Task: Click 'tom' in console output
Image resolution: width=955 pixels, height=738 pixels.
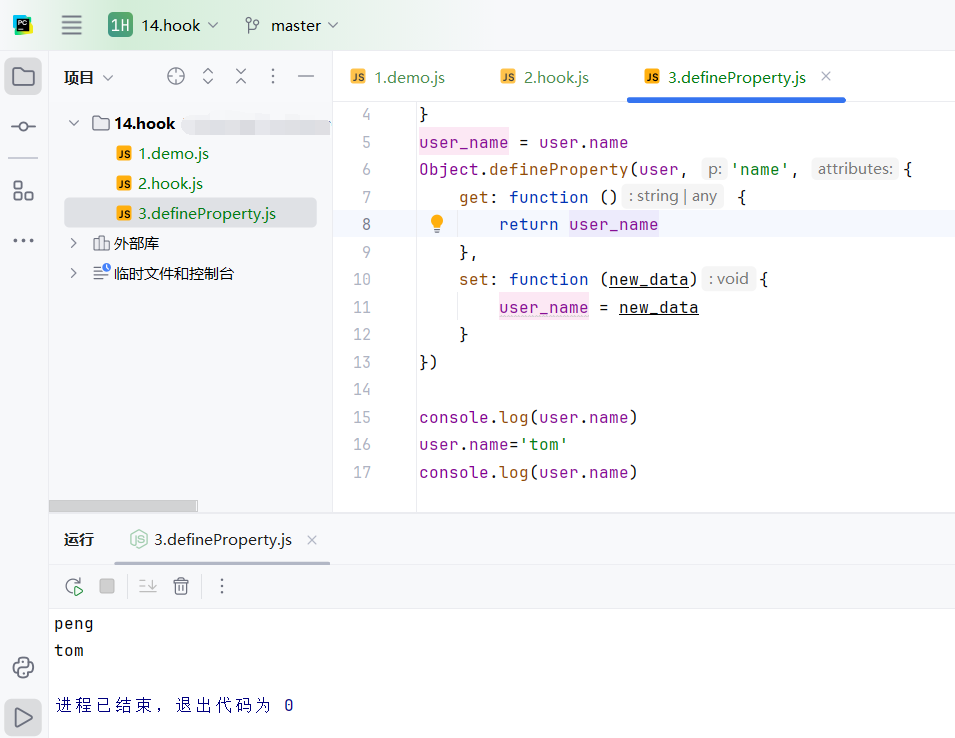Action: click(x=69, y=650)
